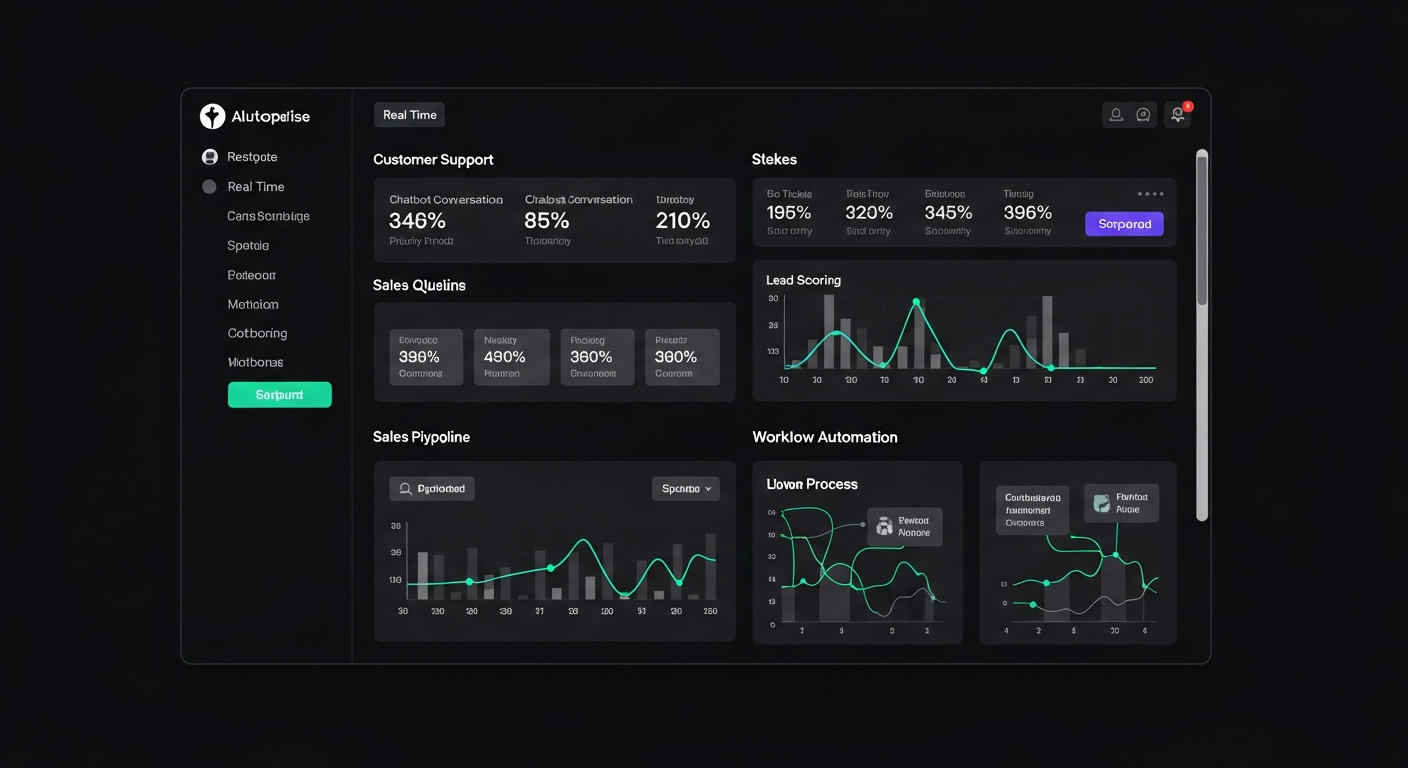Click the highest green peak point in Lead Scoring
Image resolution: width=1408 pixels, height=768 pixels.
click(x=916, y=301)
